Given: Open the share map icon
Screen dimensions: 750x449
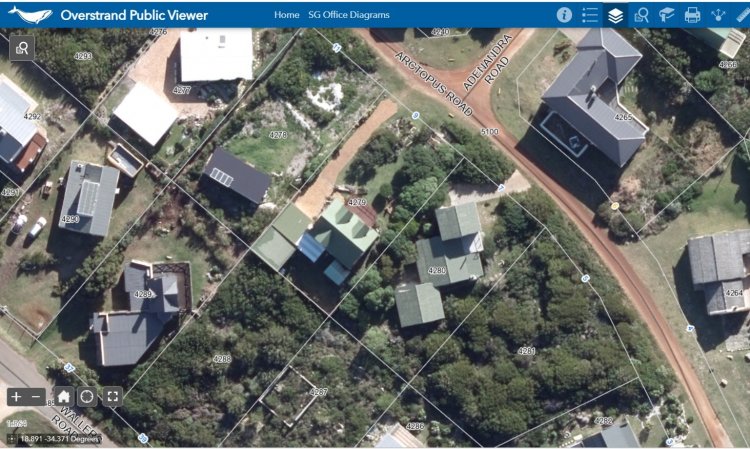Looking at the screenshot, I should 718,15.
